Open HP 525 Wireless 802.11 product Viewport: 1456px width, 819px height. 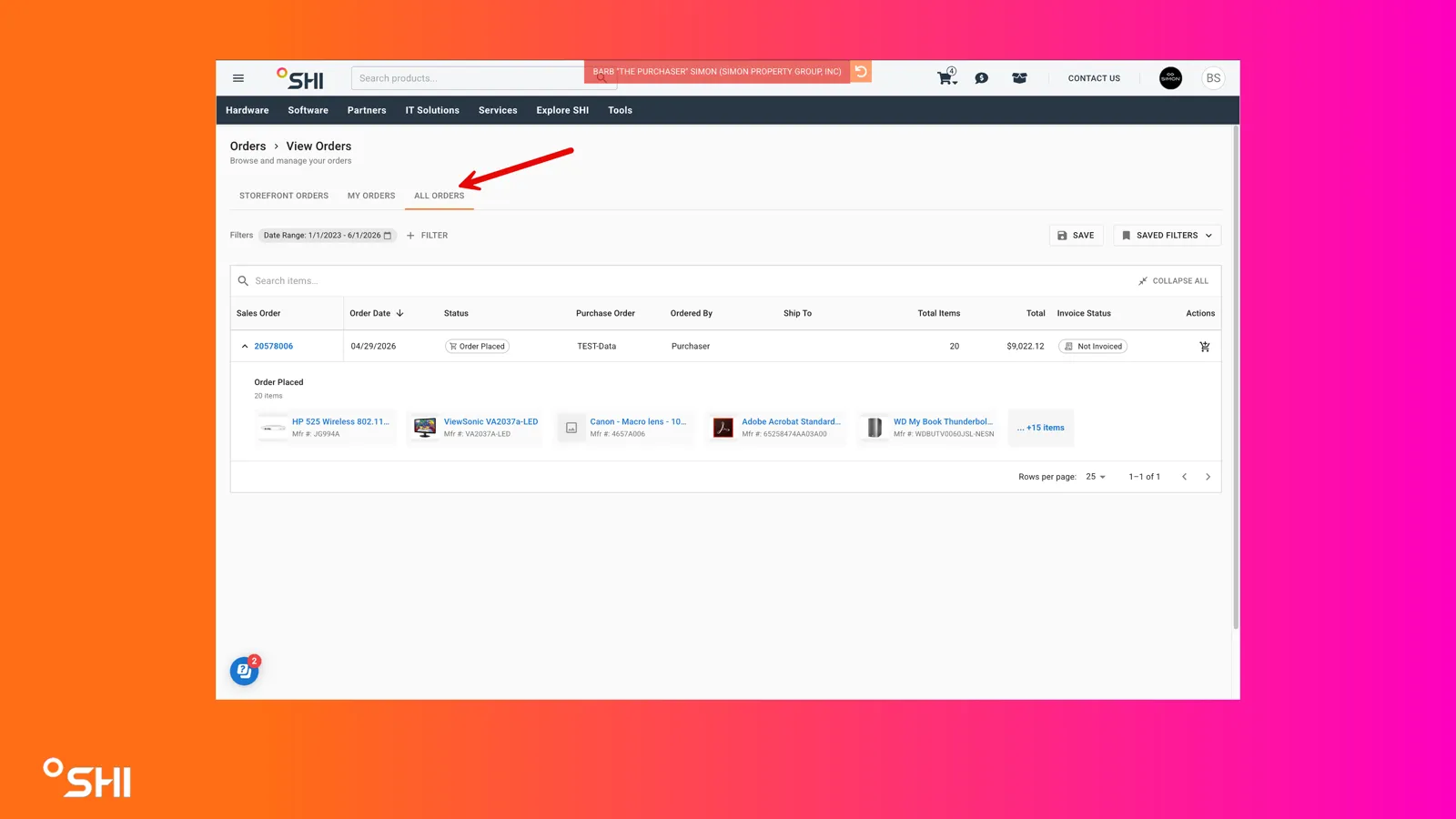click(340, 422)
